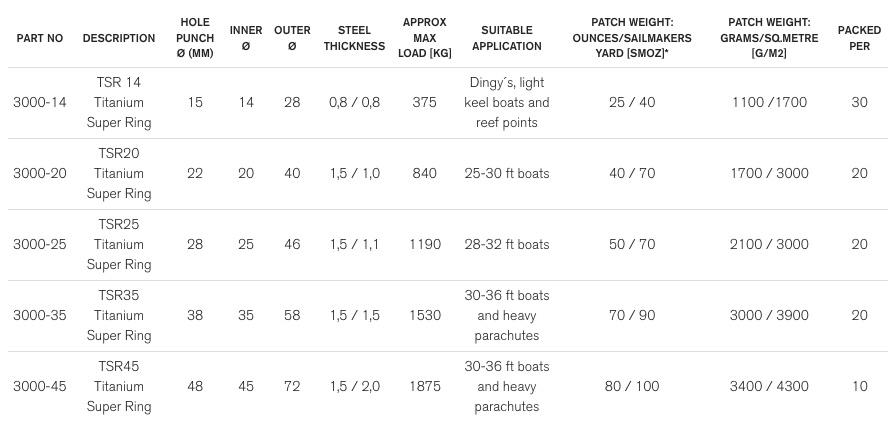893x421 pixels.
Task: Select the DESCRIPTION column header
Action: pos(118,38)
